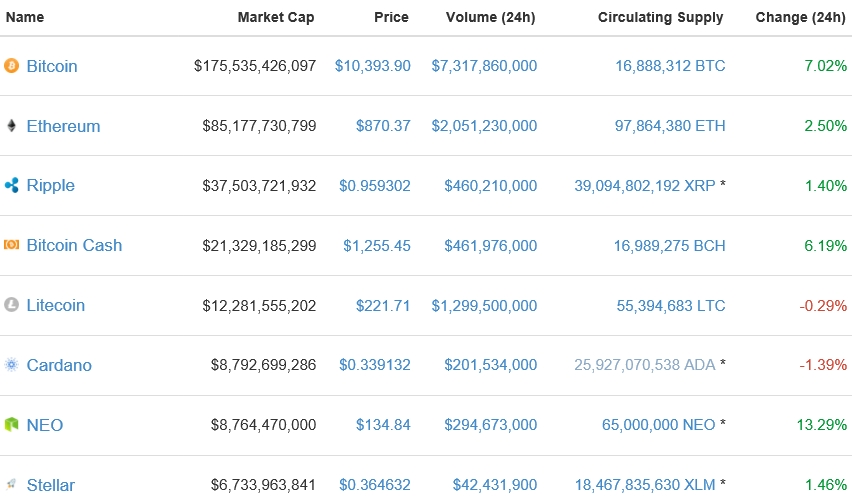Sort table by Market Cap column
The height and width of the screenshot is (504, 852).
click(x=276, y=18)
